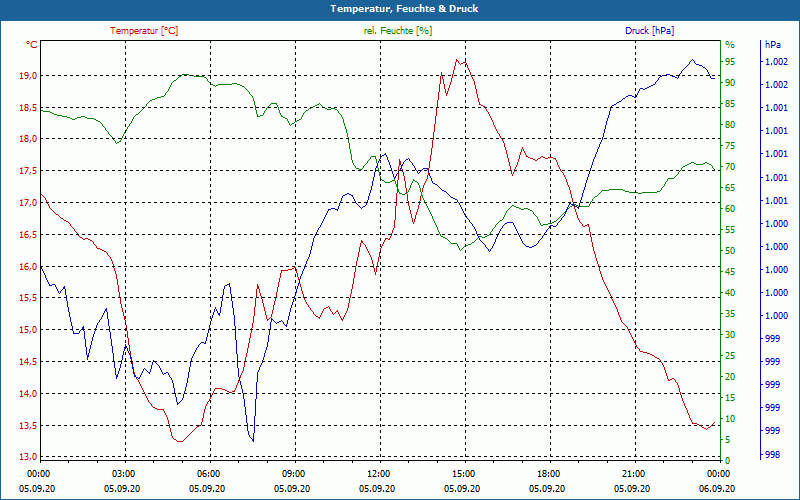Click the green '95' humidity axis value
800x500 pixels.
click(730, 62)
